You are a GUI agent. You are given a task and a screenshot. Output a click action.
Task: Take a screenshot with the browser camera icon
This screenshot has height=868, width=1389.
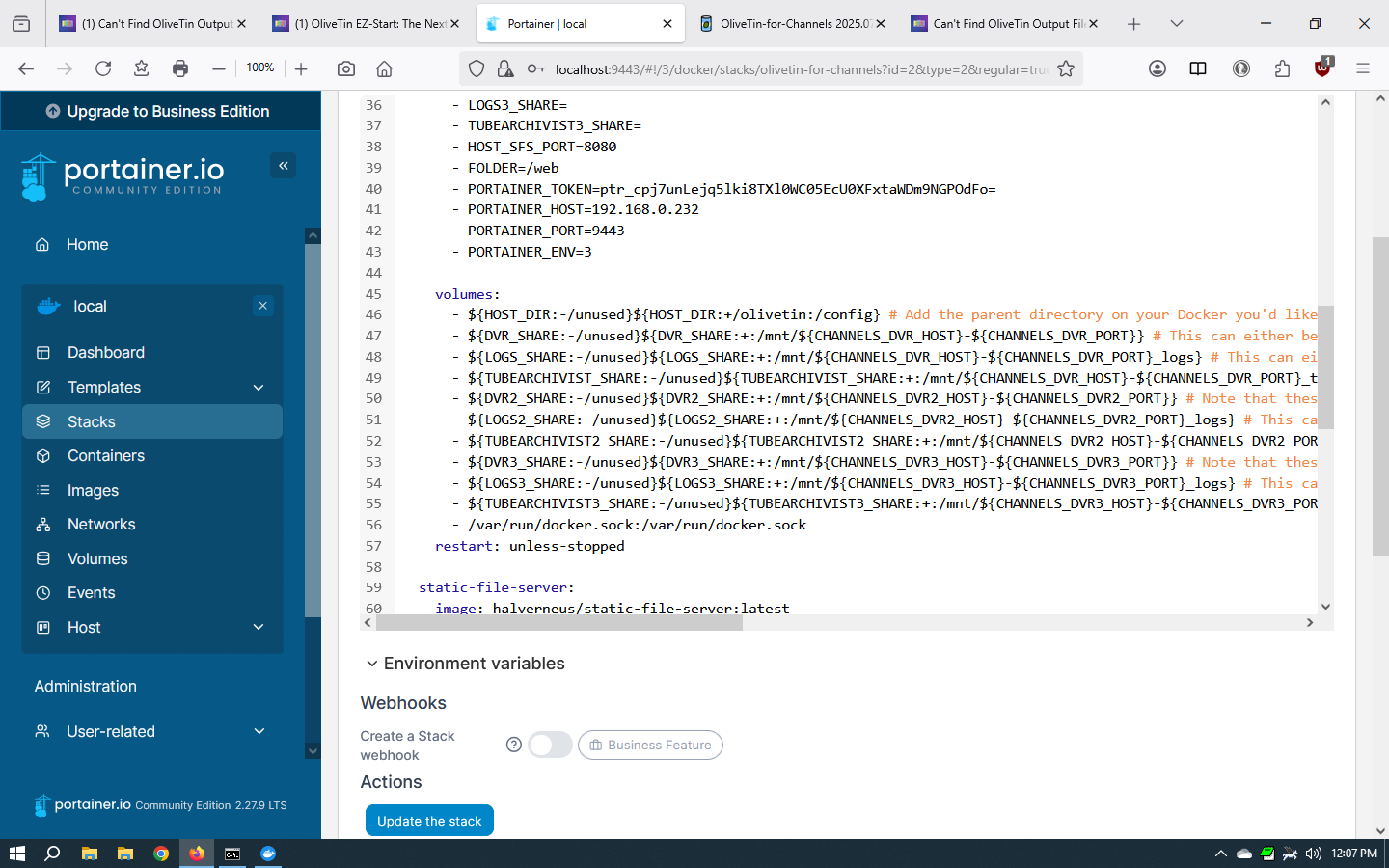click(346, 68)
